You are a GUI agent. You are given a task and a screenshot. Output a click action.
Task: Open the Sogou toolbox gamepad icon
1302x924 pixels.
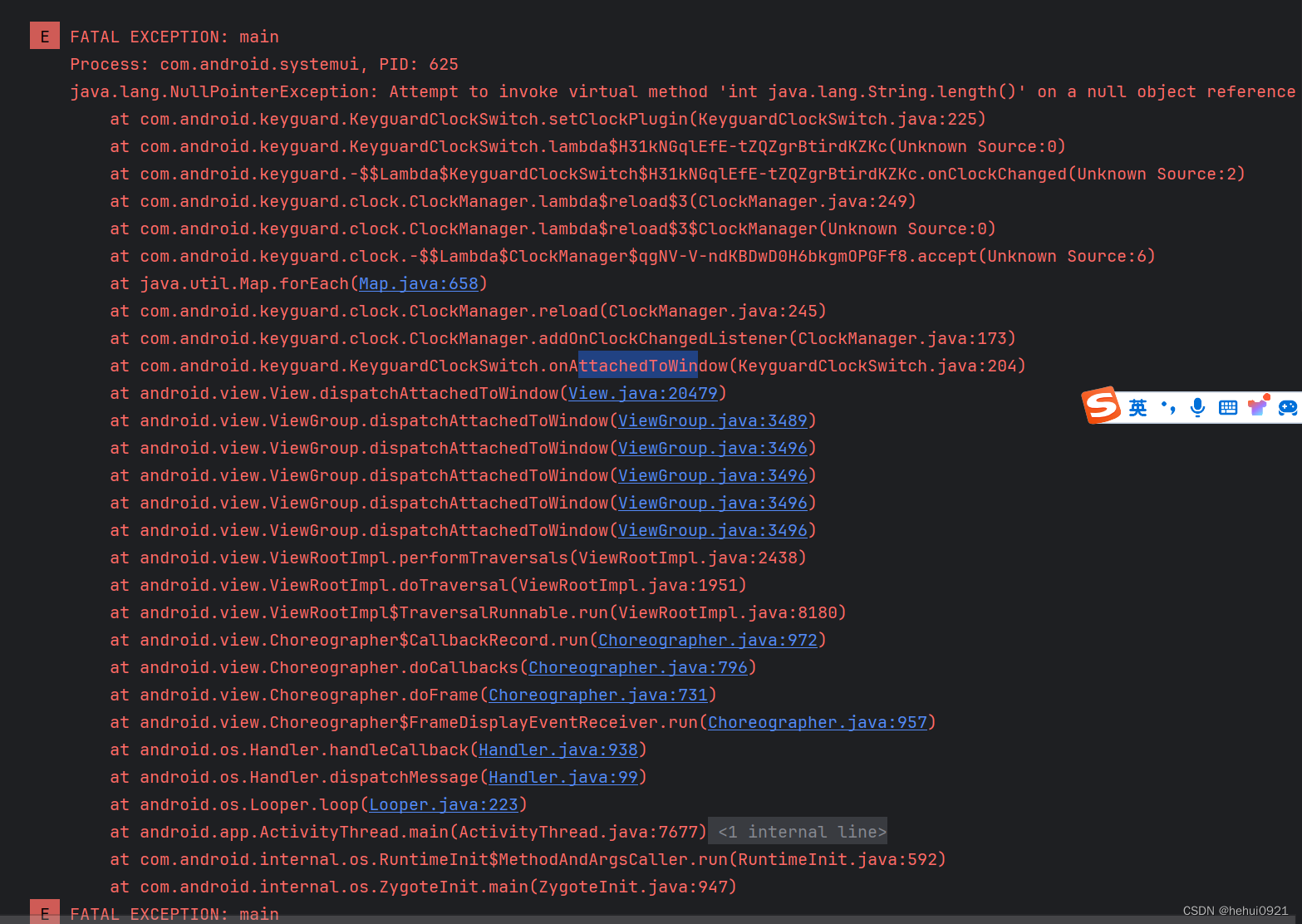click(1288, 407)
